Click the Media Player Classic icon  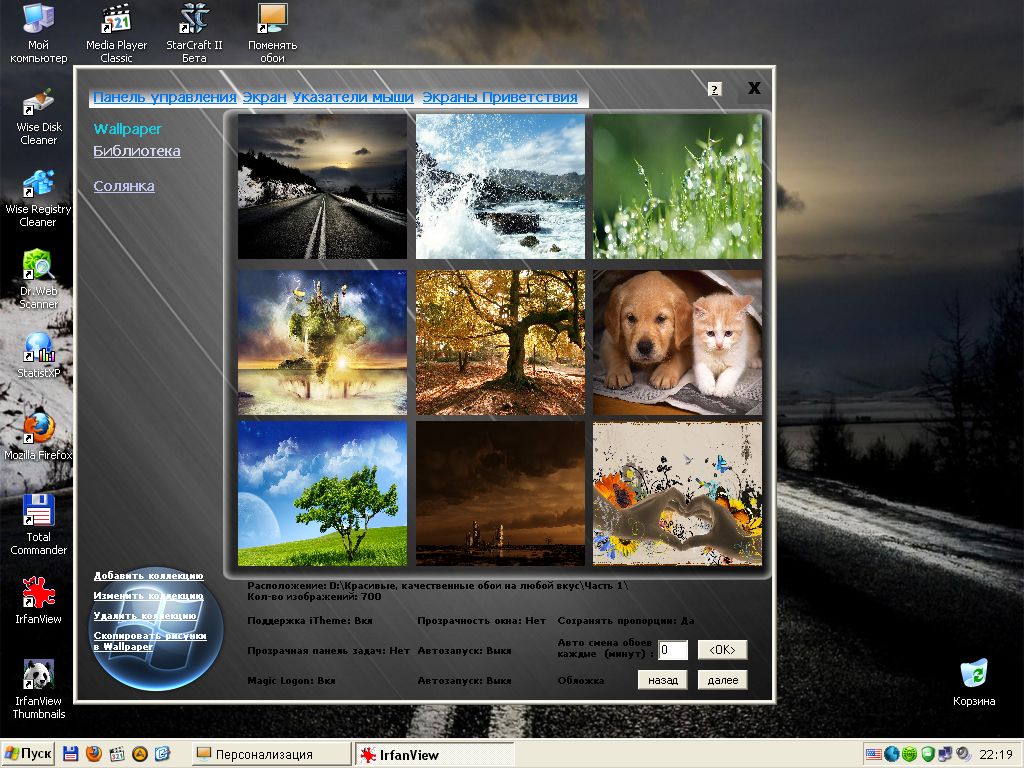tap(116, 32)
